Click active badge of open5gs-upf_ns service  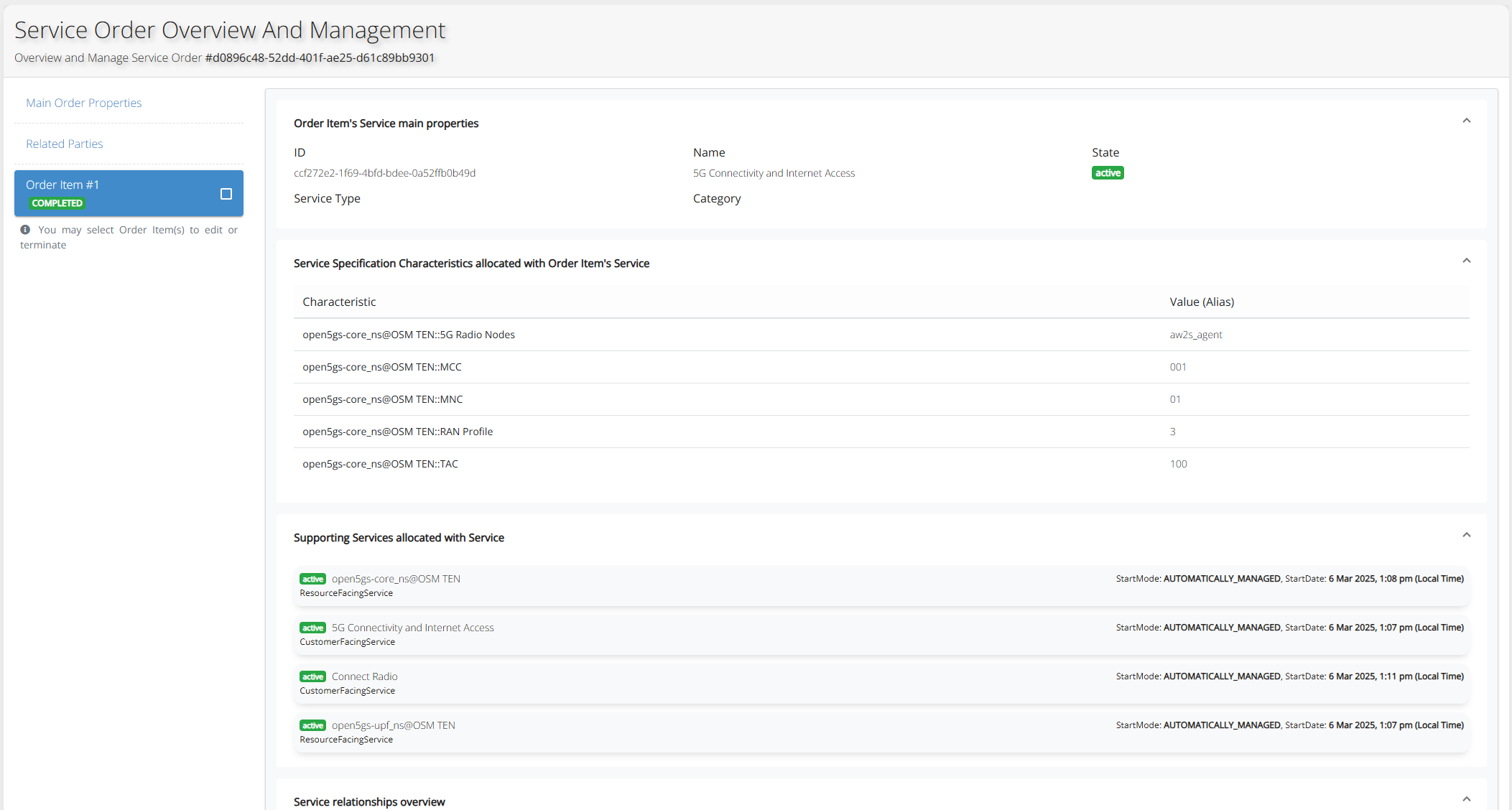(x=312, y=725)
